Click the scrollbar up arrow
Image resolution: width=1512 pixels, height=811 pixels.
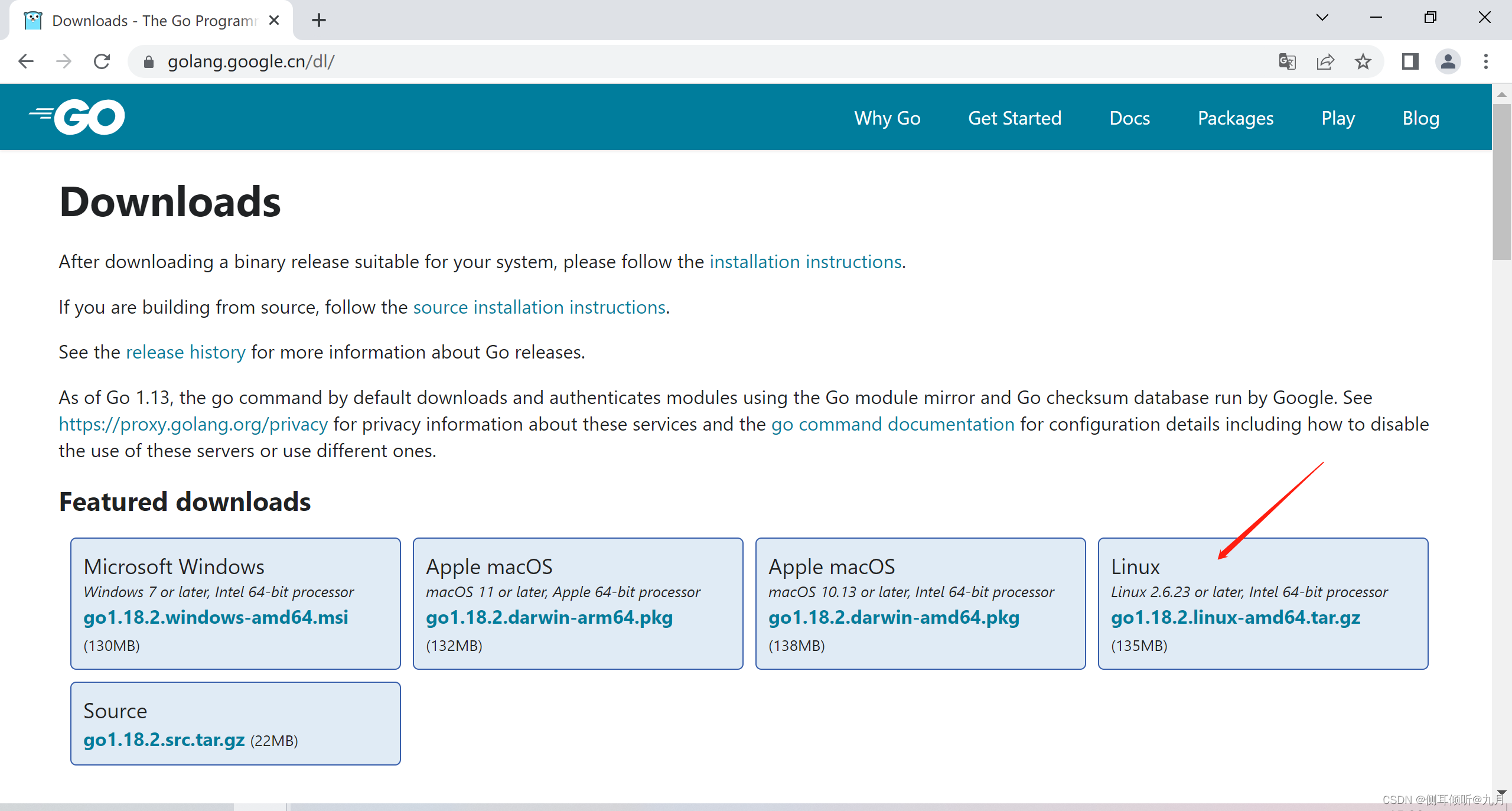[x=1501, y=95]
